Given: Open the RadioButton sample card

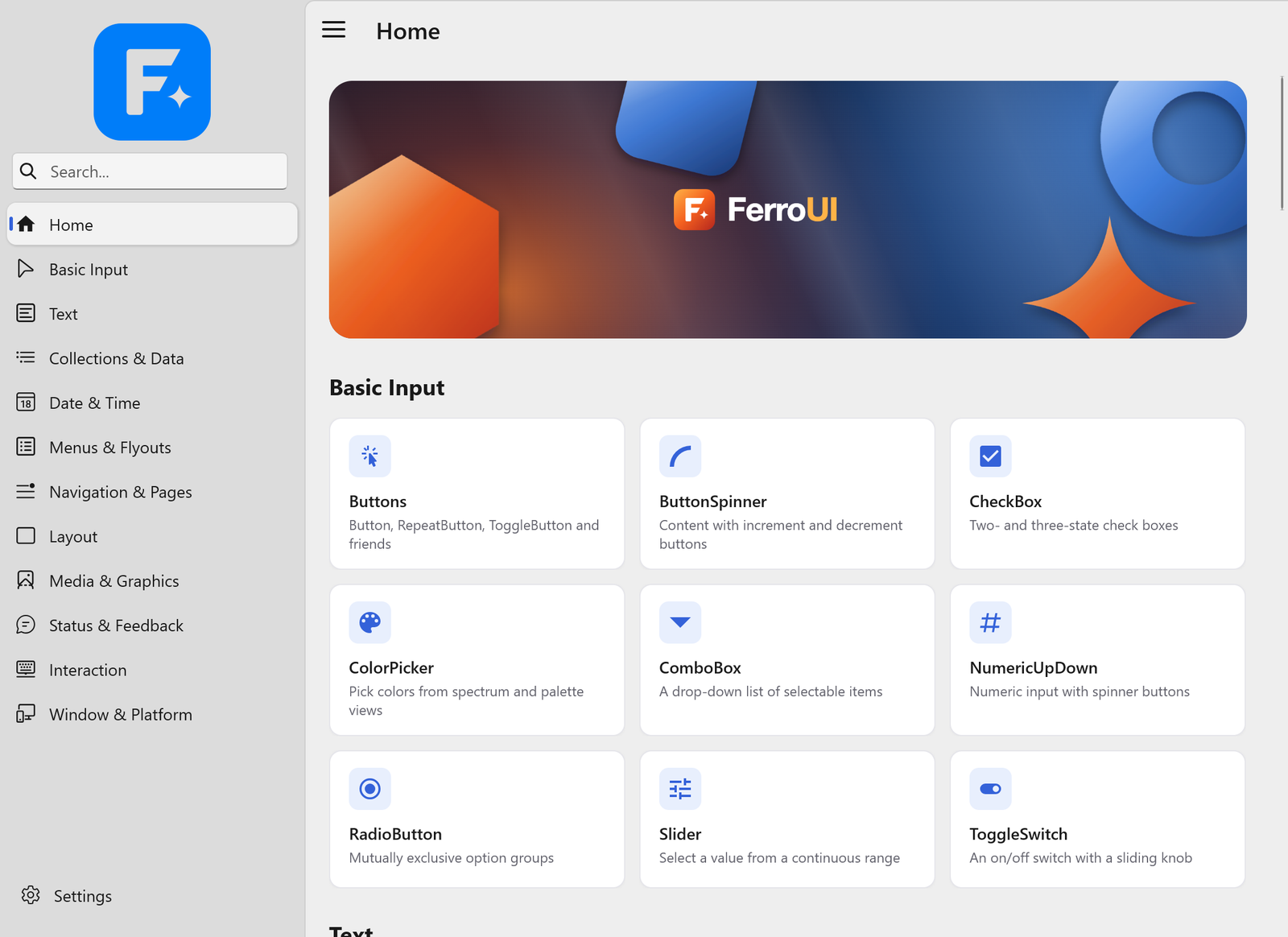Looking at the screenshot, I should [477, 819].
